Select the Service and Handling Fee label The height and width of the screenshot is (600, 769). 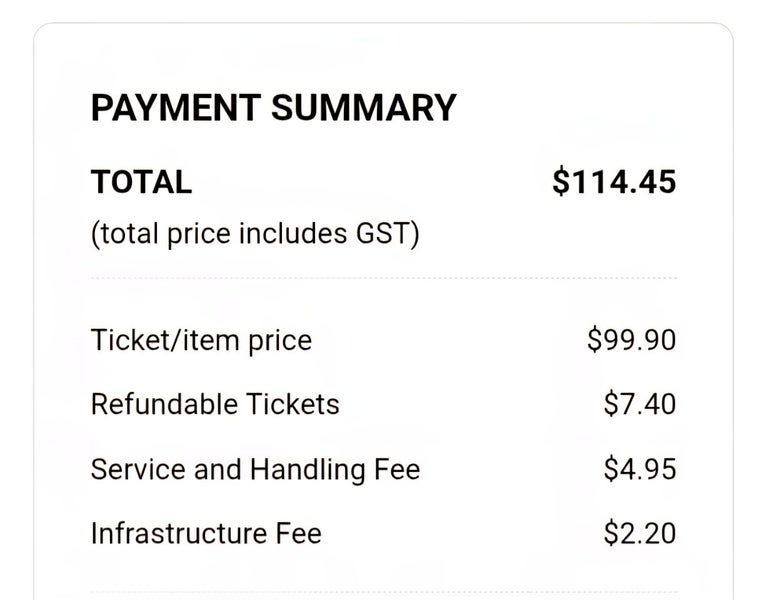pos(255,469)
